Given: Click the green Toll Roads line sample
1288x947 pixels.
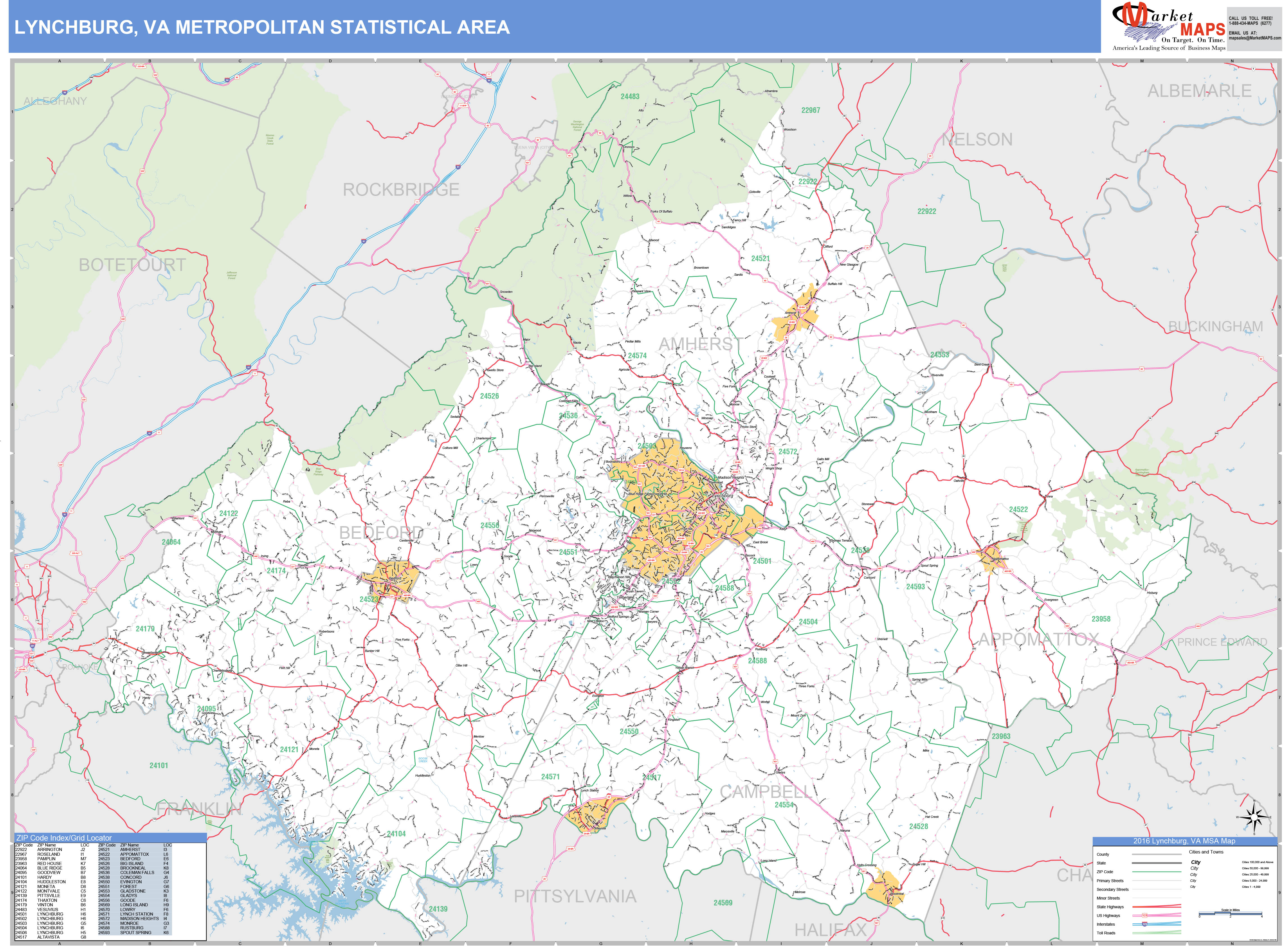Looking at the screenshot, I should tap(1157, 933).
